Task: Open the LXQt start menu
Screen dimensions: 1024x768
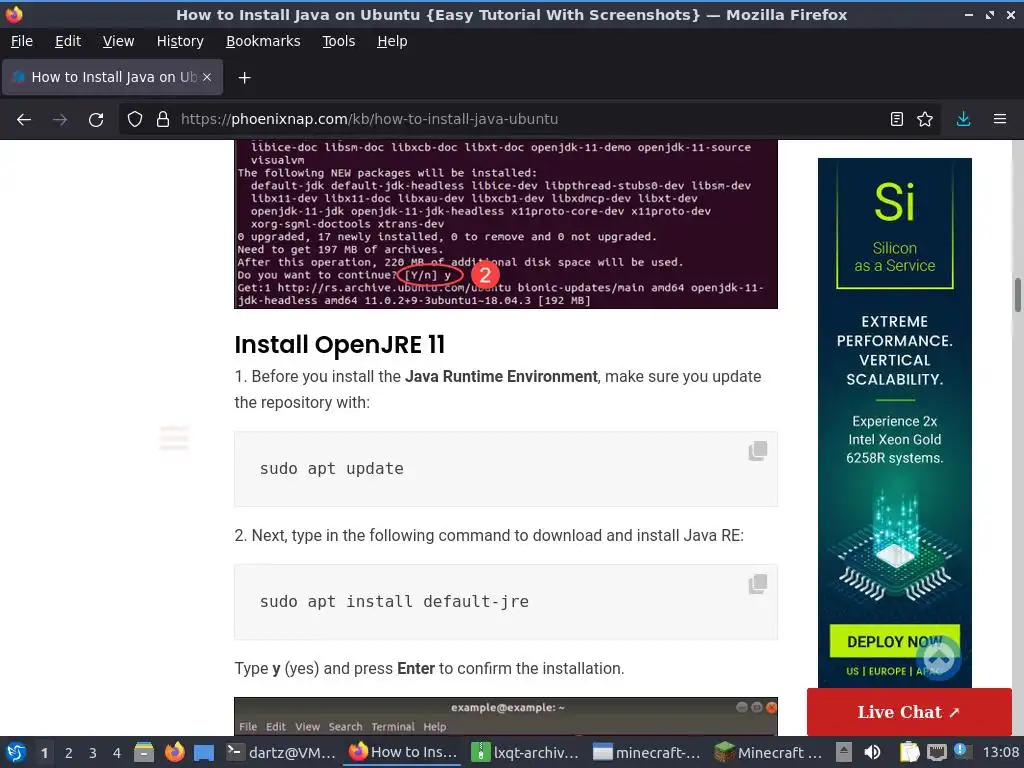Action: pos(16,752)
